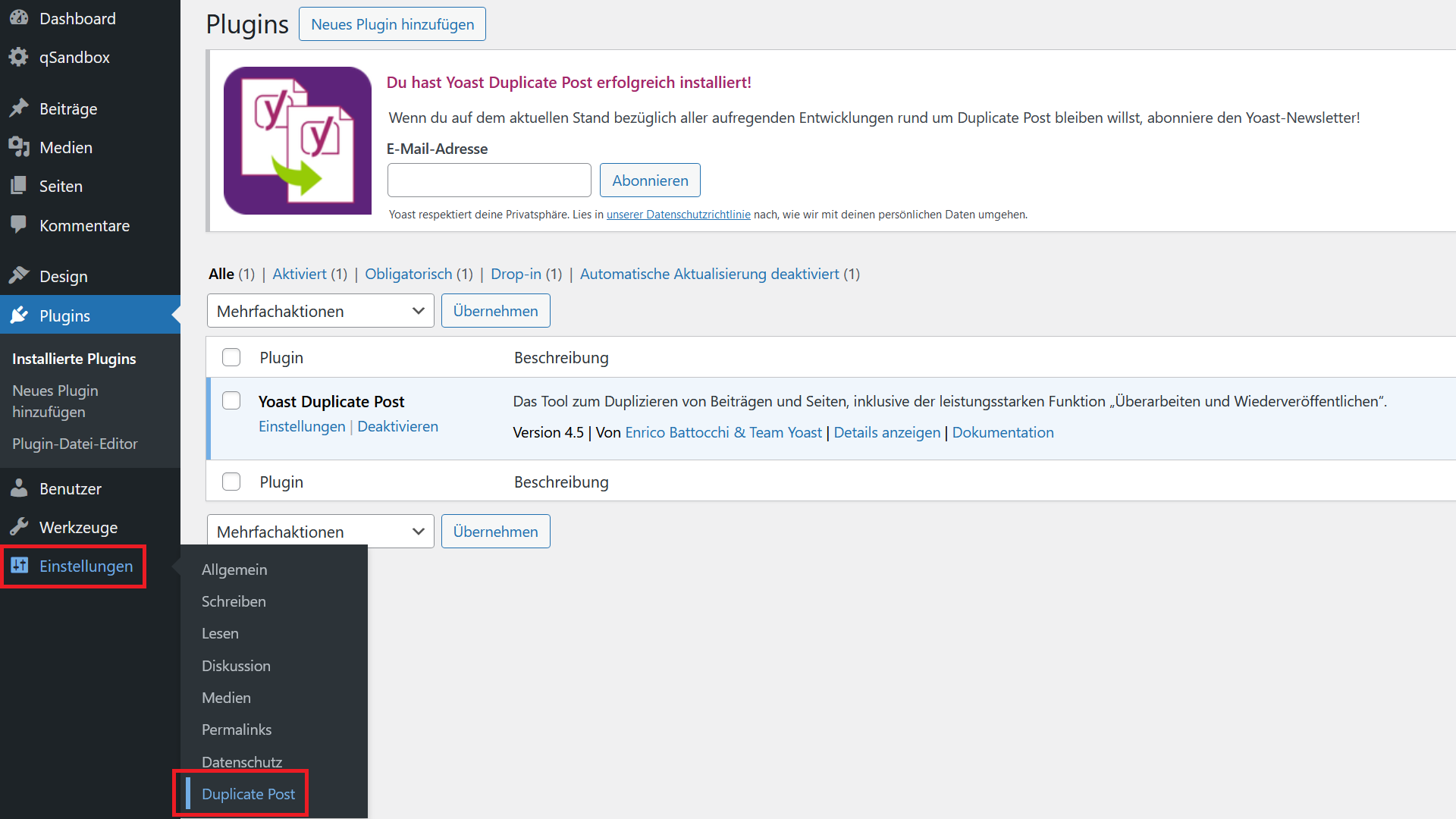The height and width of the screenshot is (819, 1456).
Task: Click the top Beschreibung column header
Action: pyautogui.click(x=561, y=357)
